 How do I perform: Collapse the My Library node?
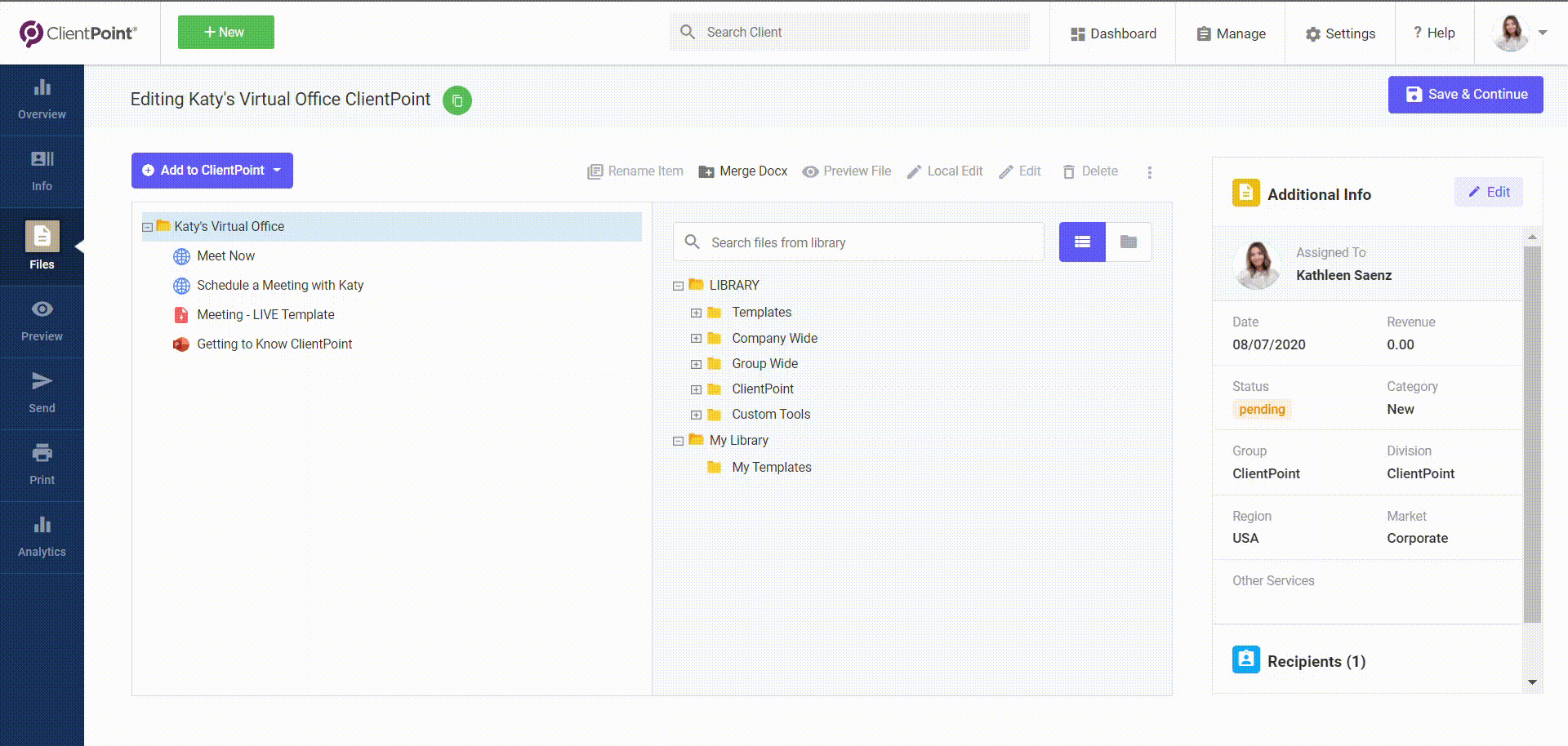[x=678, y=441]
